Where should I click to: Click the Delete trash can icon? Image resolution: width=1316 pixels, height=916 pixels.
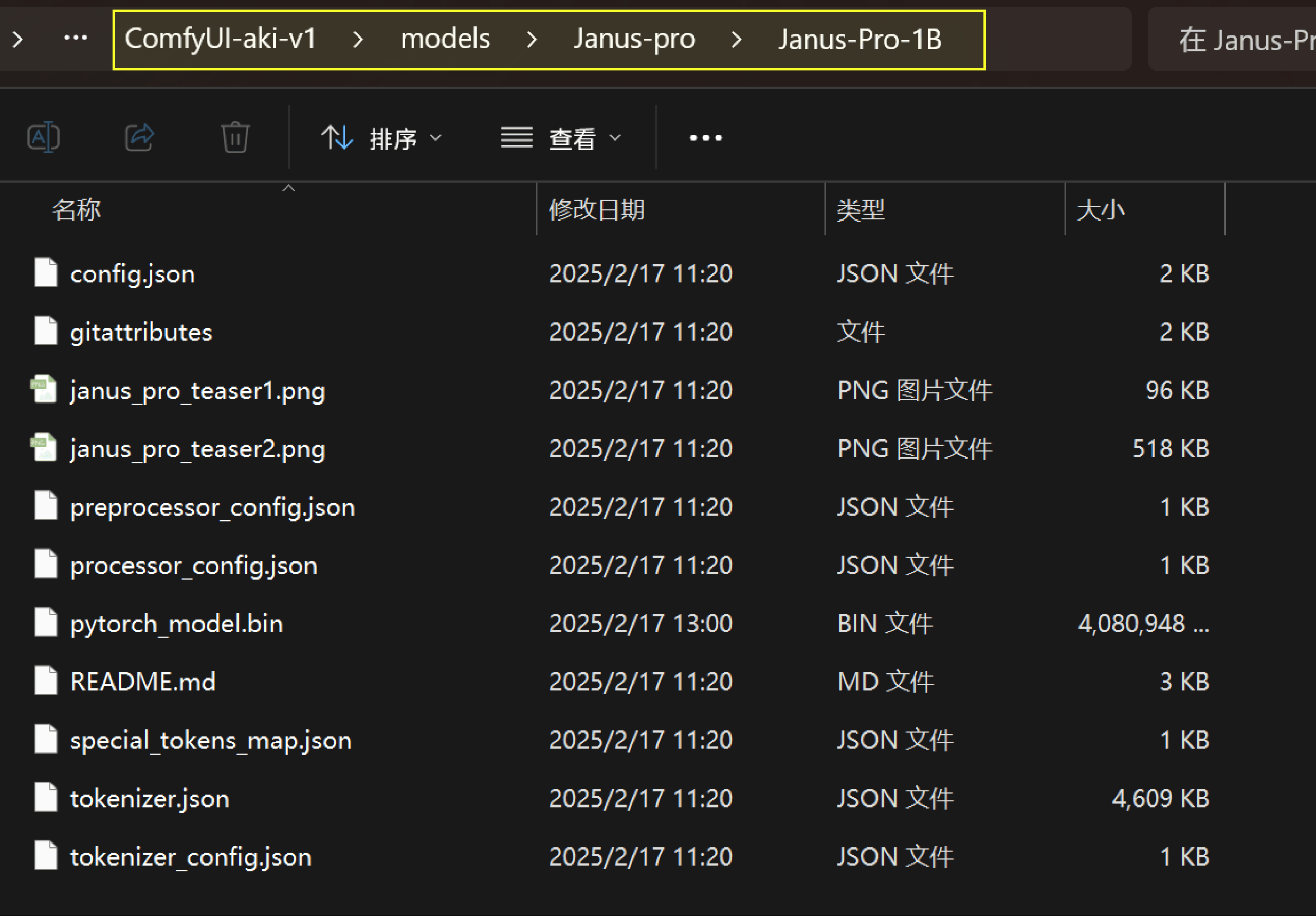pyautogui.click(x=235, y=138)
